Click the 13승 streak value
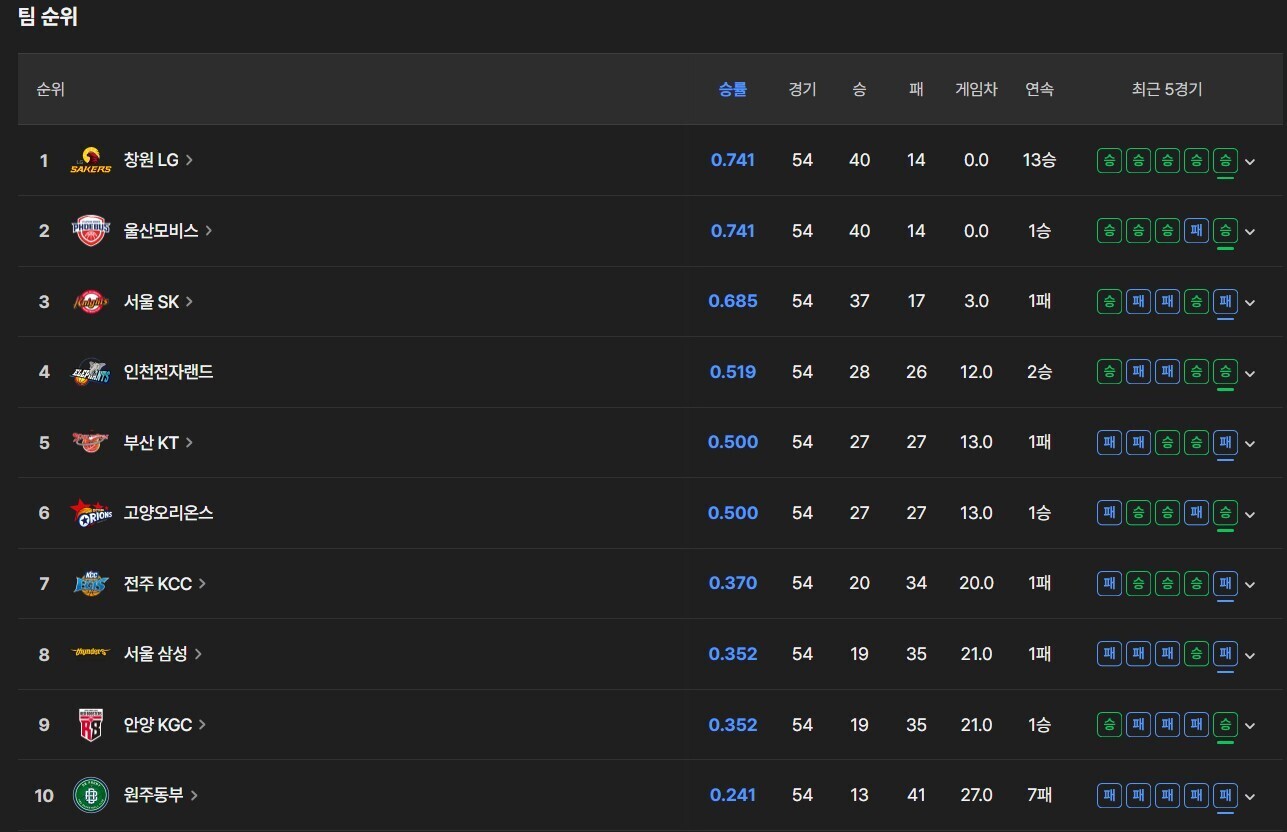Viewport: 1287px width, 832px height. 1039,160
